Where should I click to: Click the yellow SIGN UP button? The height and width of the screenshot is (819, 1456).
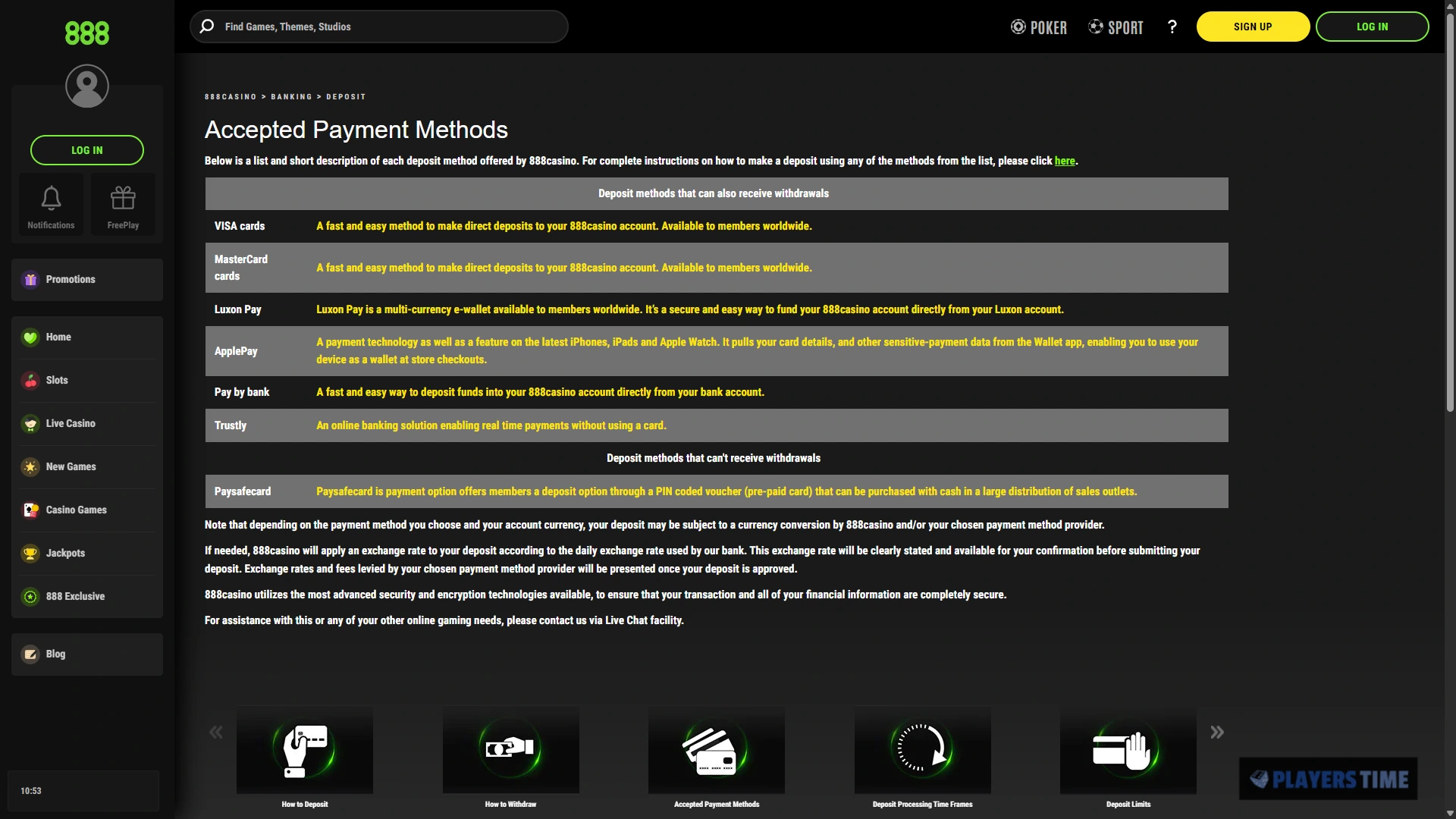click(1253, 27)
